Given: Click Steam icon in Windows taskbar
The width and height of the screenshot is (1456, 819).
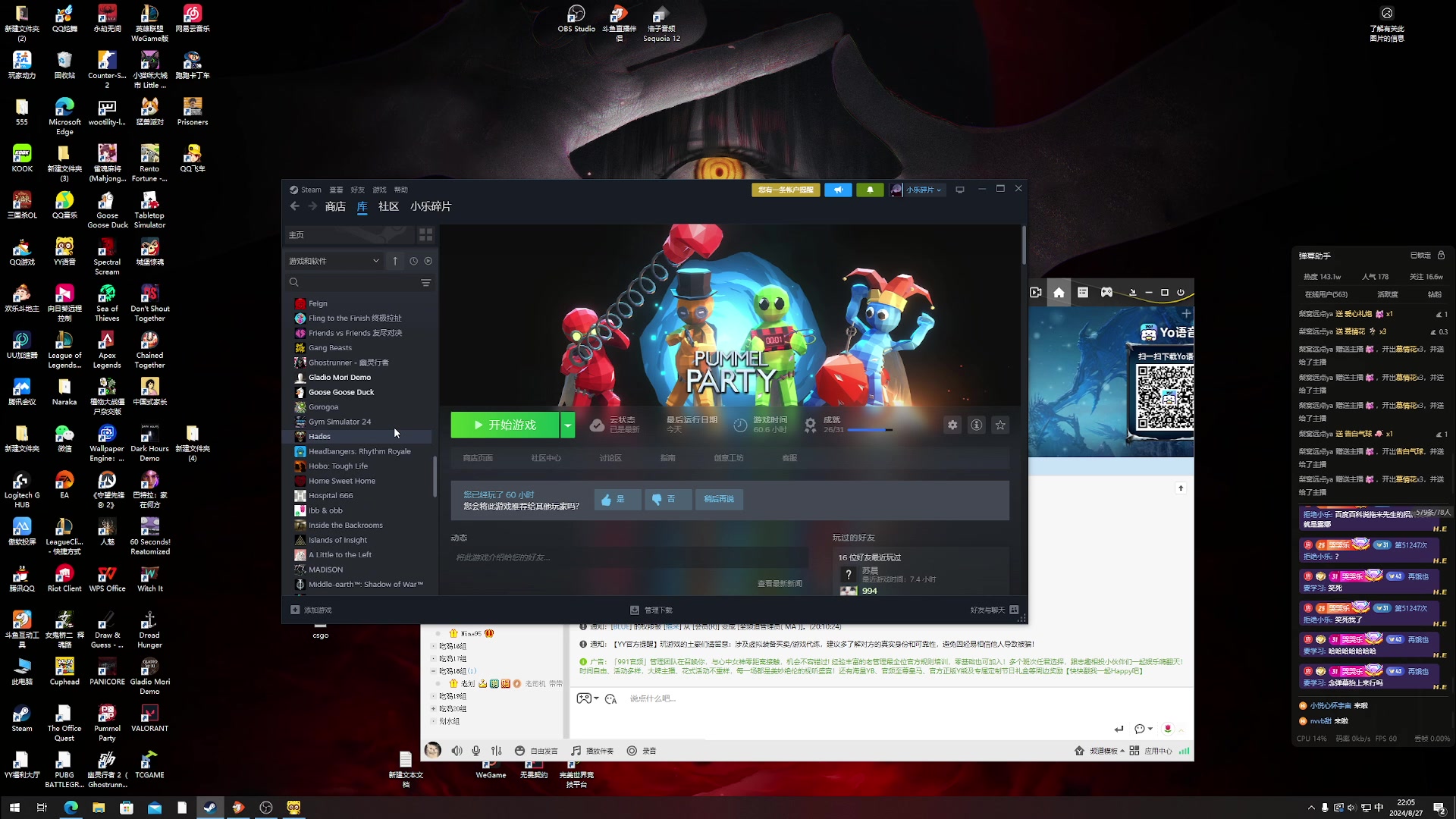Looking at the screenshot, I should (210, 808).
